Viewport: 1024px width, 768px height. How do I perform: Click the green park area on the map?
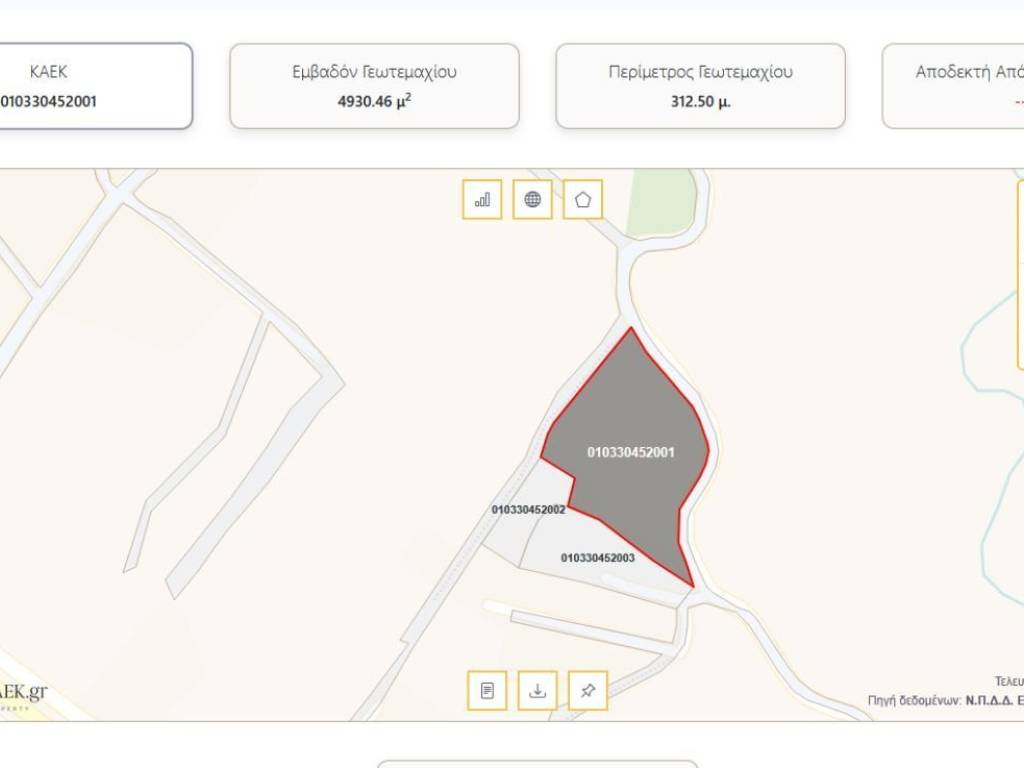tap(660, 201)
